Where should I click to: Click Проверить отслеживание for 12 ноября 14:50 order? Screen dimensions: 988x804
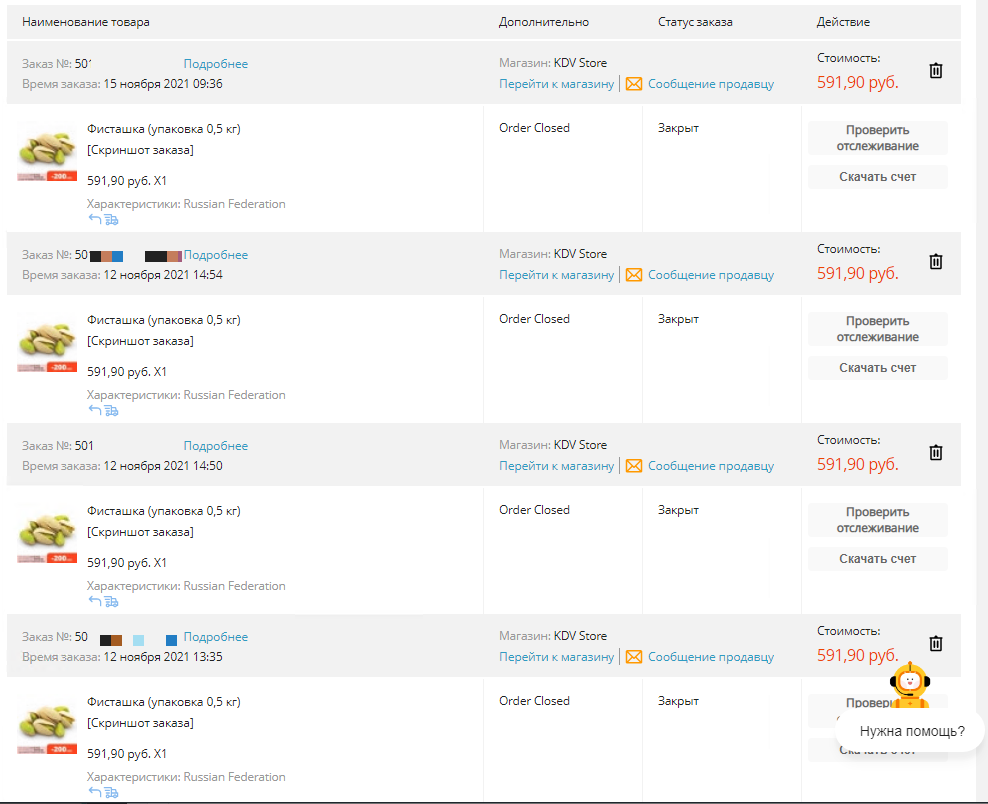tap(878, 520)
